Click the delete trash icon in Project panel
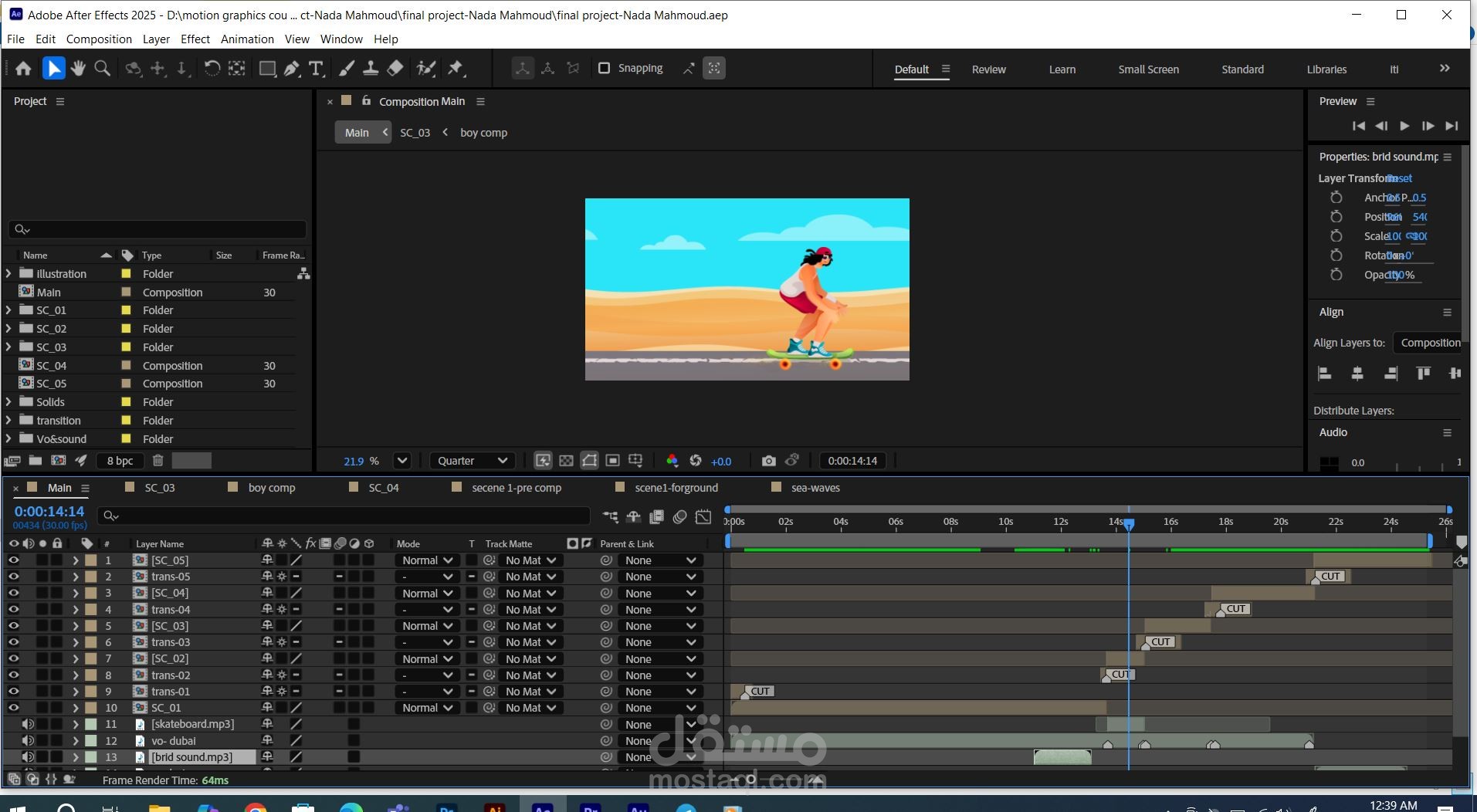 pyautogui.click(x=158, y=461)
